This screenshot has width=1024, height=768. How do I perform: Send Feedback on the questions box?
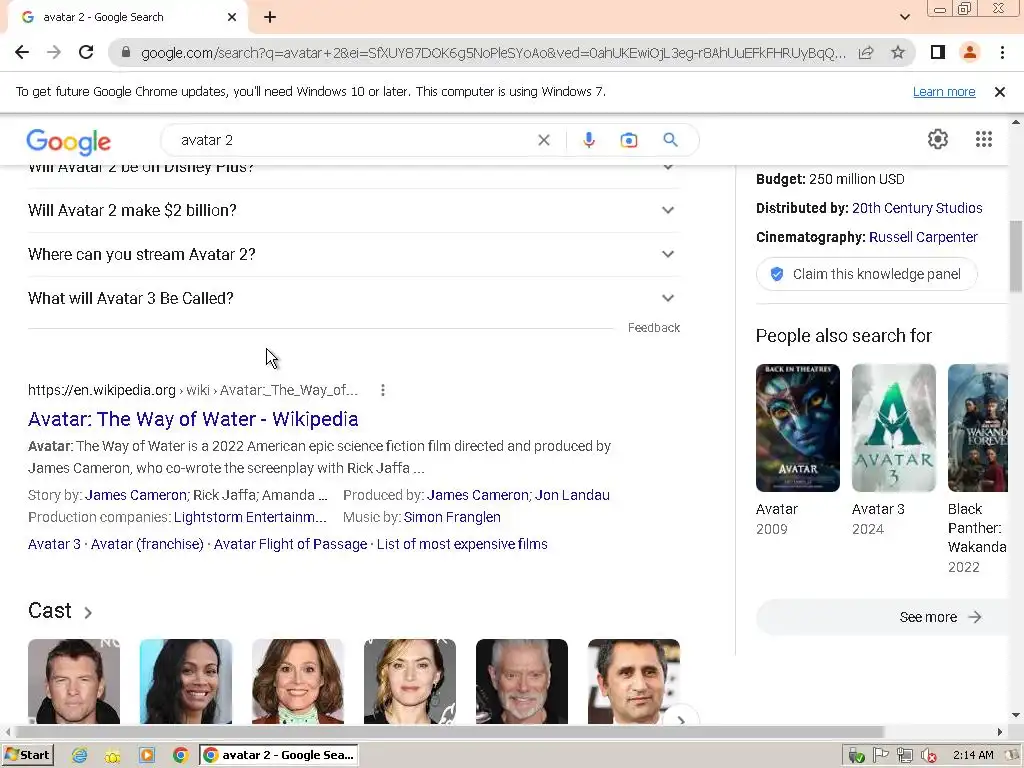click(x=654, y=328)
